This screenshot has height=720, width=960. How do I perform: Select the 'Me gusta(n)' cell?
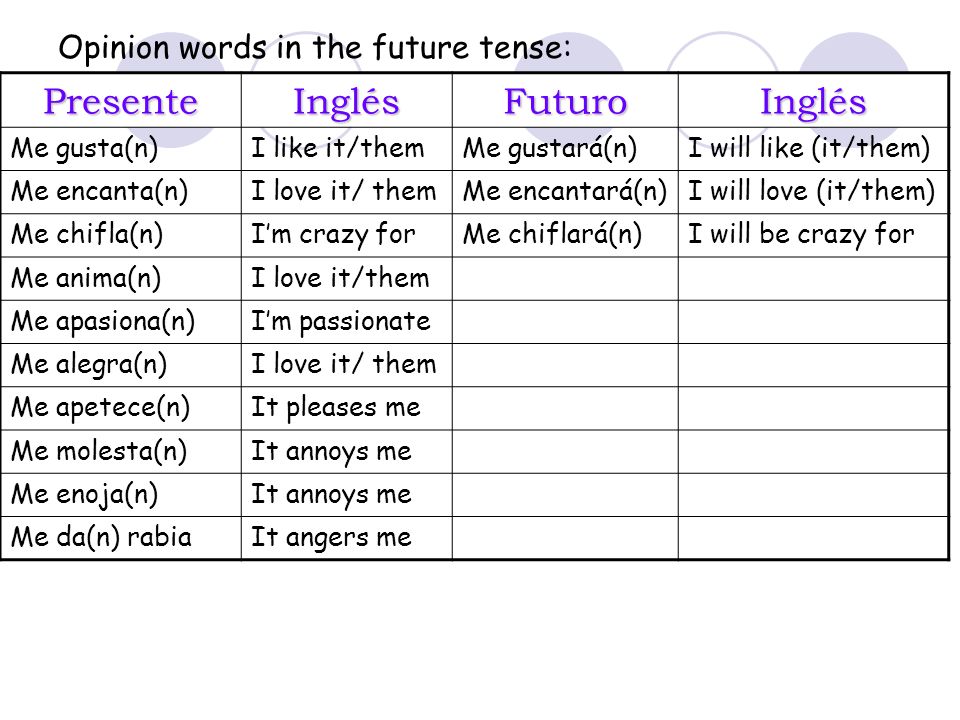[121, 149]
